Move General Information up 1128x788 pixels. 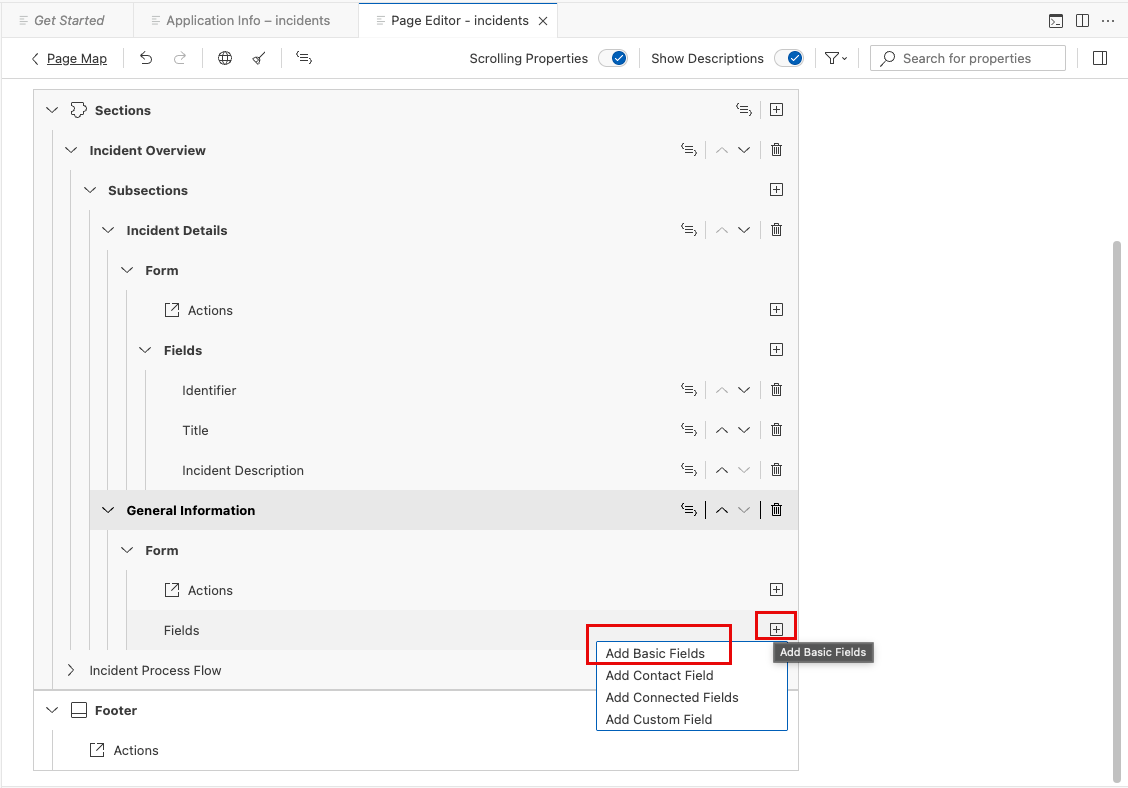(x=722, y=510)
